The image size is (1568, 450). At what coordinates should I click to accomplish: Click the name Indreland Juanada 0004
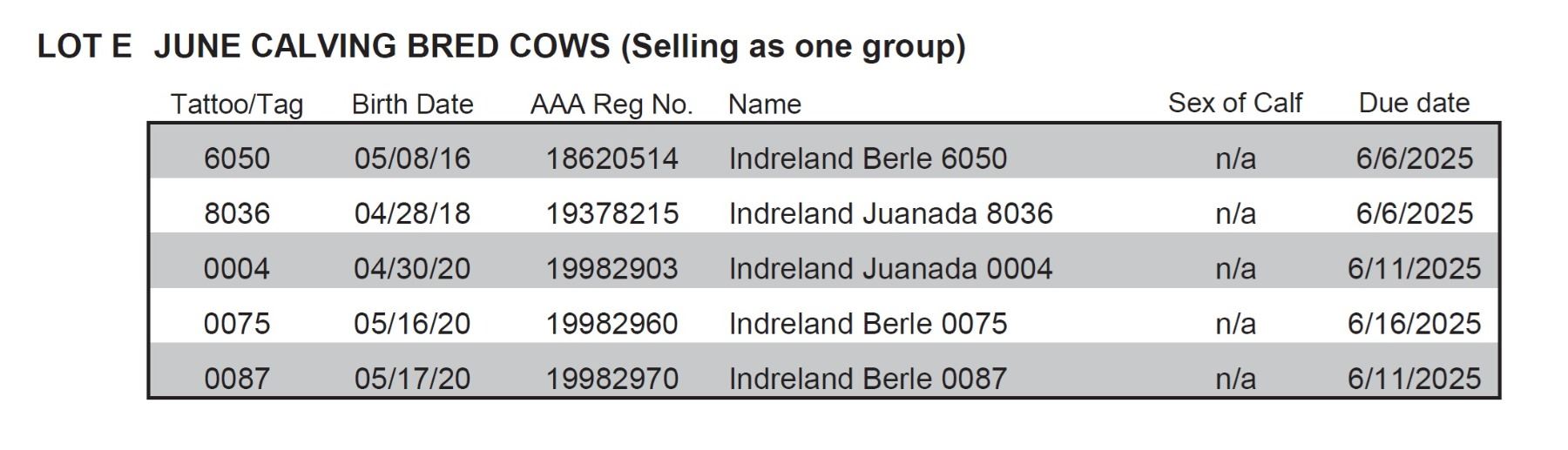coord(890,268)
